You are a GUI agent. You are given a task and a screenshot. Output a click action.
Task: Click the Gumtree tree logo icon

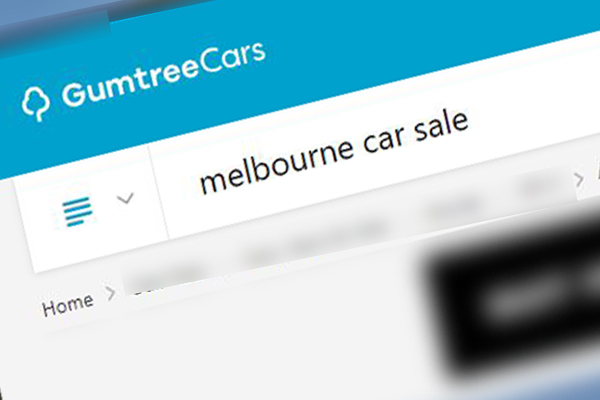(x=35, y=104)
